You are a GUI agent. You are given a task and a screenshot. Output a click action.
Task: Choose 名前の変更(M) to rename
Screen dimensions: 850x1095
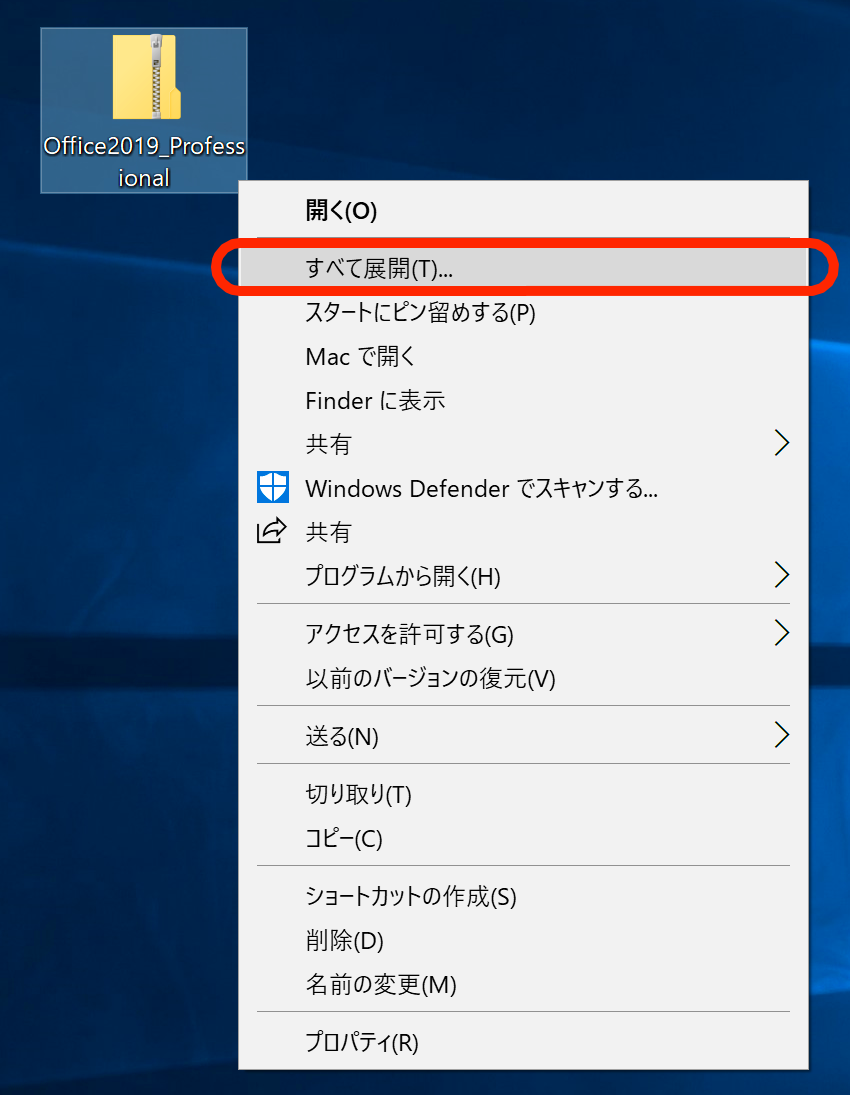[x=523, y=984]
